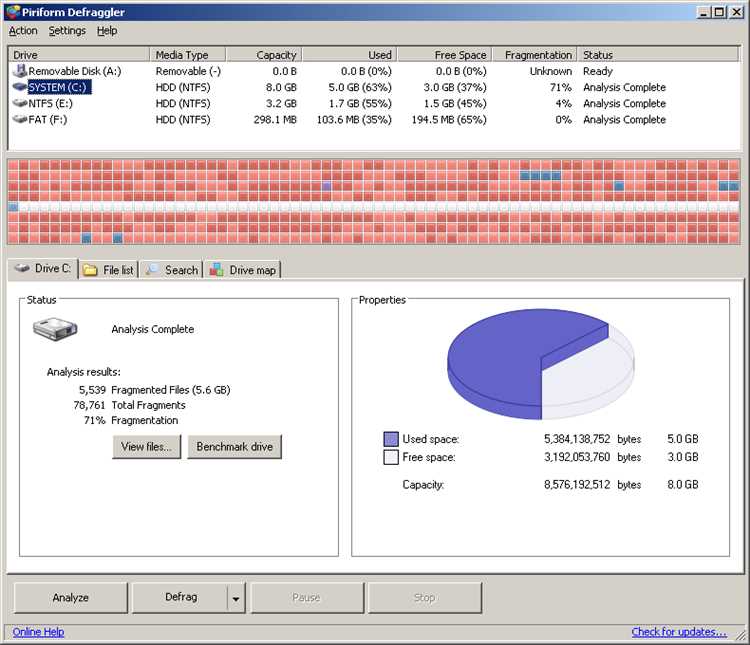Click the Benchmark drive button
Viewport: 750px width, 645px height.
pyautogui.click(x=234, y=447)
